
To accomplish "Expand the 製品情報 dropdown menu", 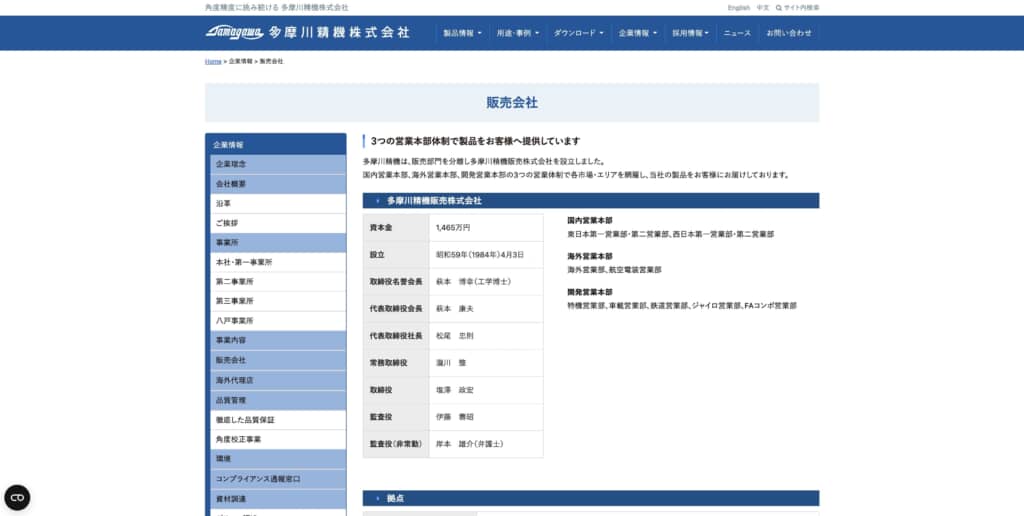I will pos(462,33).
